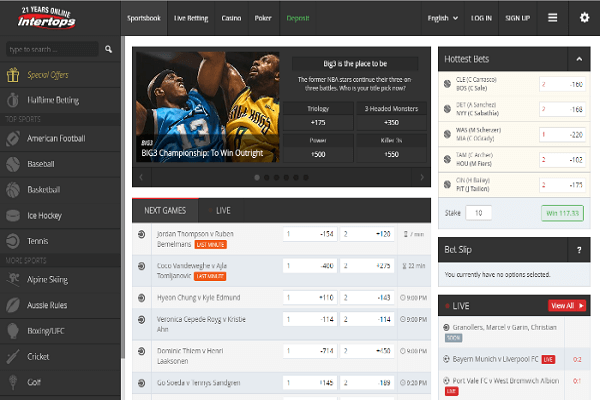Viewport: 600px width, 400px height.
Task: Open Veronica Cepede Royg v Kristie Ahn
Action: (201, 324)
